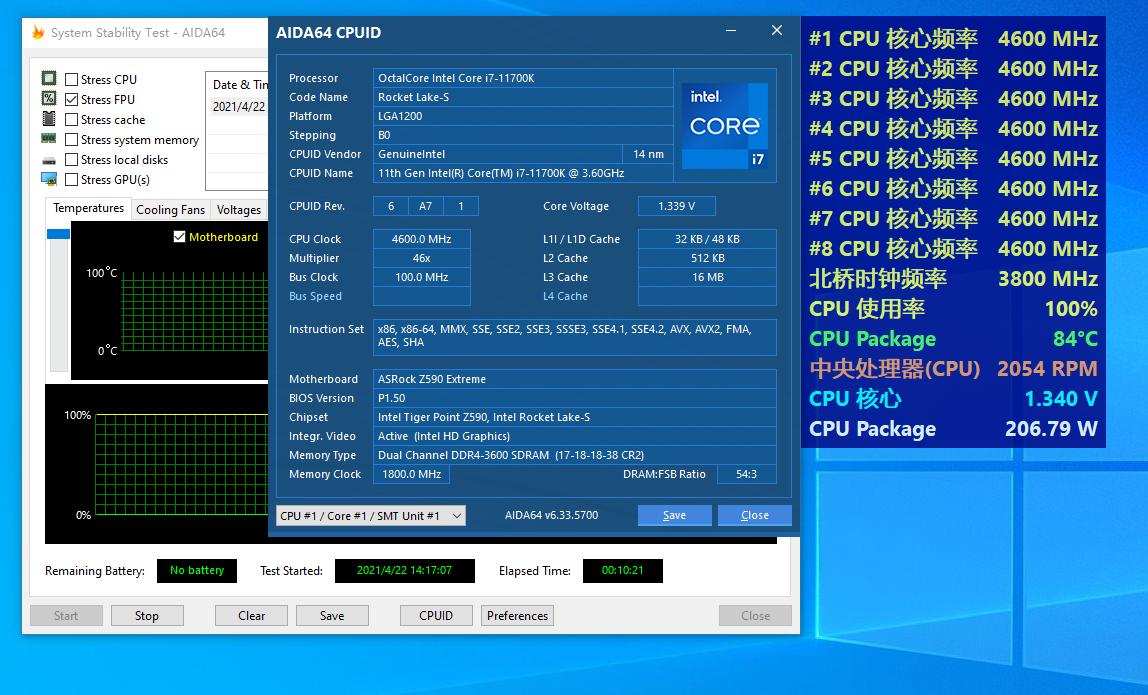Click the Code Name Rocket Lake-S value
This screenshot has height=695, width=1148.
pyautogui.click(x=523, y=97)
